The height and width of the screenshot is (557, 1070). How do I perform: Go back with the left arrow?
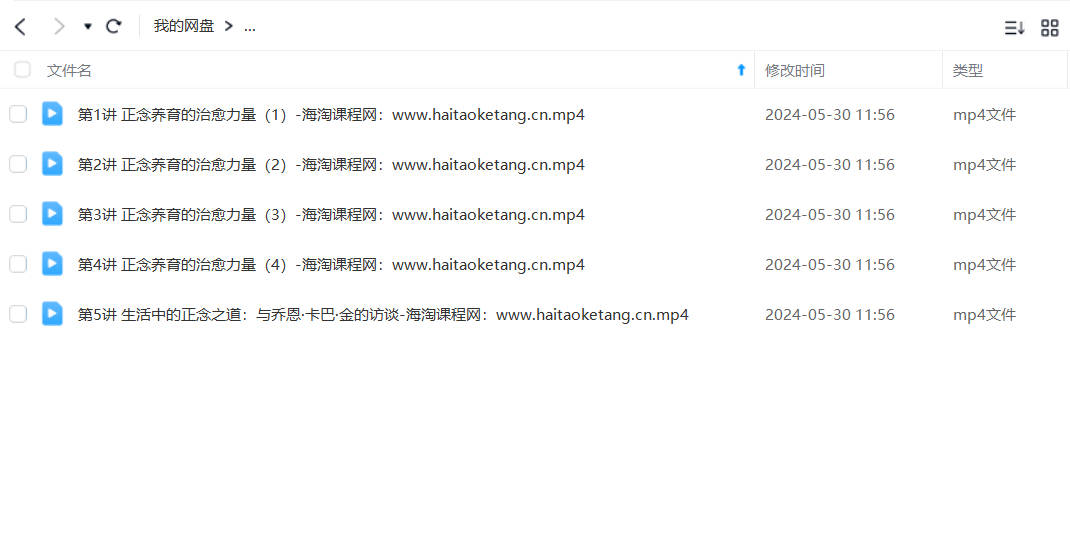pyautogui.click(x=20, y=27)
